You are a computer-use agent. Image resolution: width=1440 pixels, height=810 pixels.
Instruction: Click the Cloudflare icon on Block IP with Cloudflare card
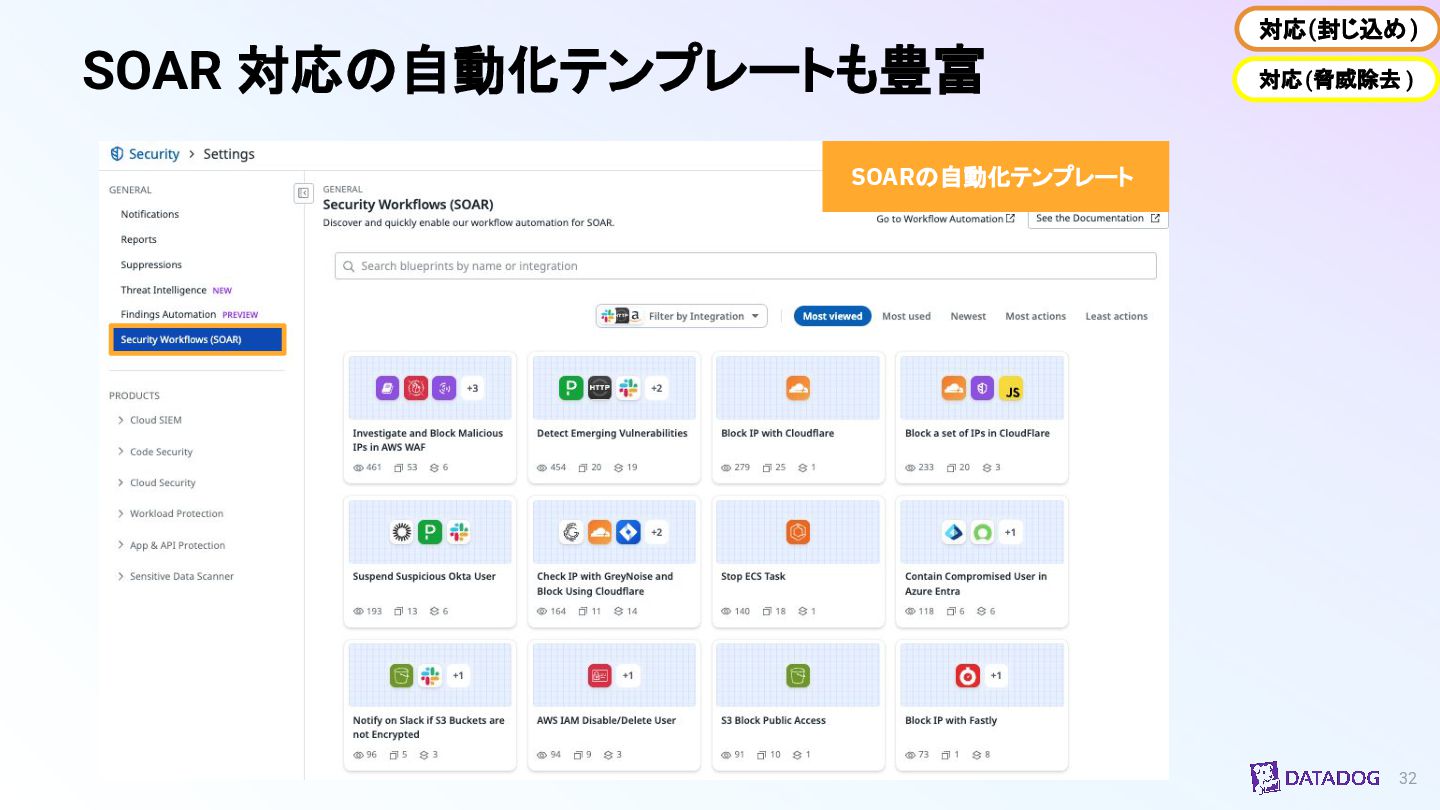pyautogui.click(x=798, y=388)
